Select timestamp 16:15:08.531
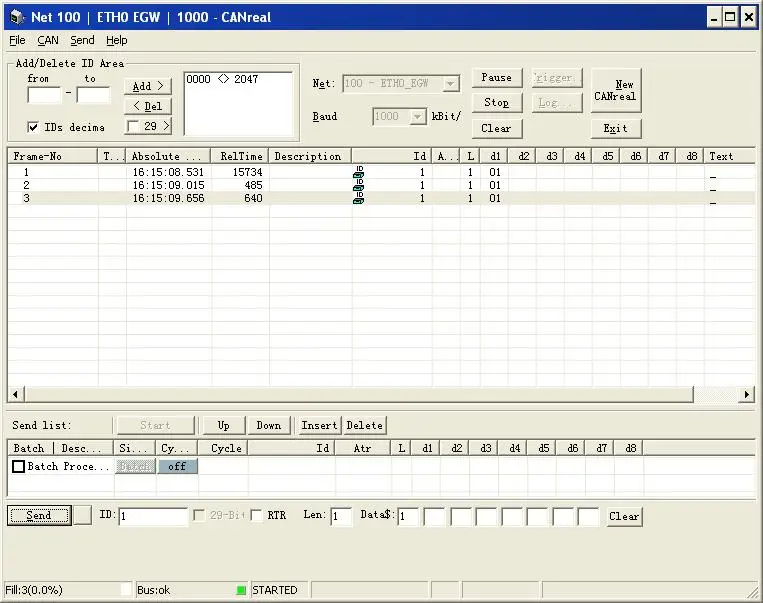This screenshot has height=603, width=763. pyautogui.click(x=168, y=172)
